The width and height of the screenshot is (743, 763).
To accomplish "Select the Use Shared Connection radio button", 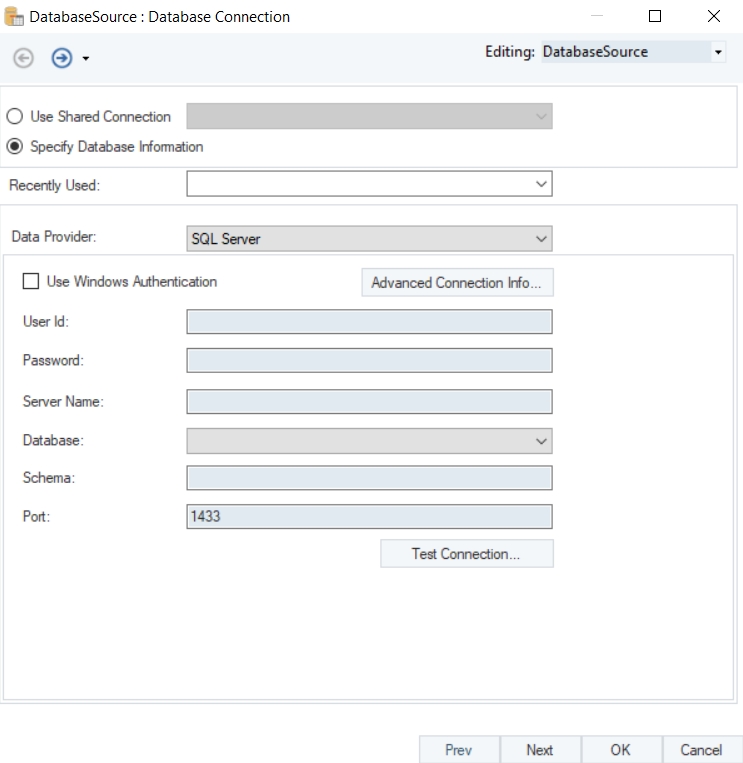I will click(x=15, y=117).
